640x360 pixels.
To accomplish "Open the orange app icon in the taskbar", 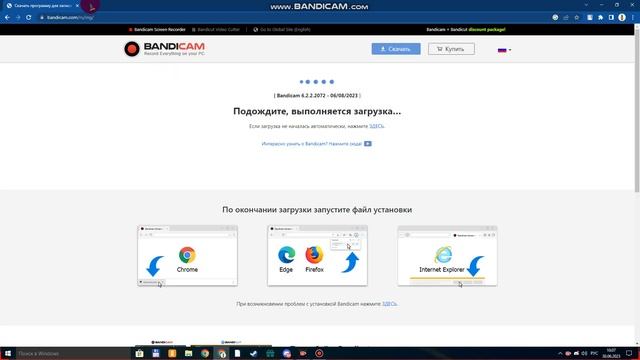I will (172, 353).
